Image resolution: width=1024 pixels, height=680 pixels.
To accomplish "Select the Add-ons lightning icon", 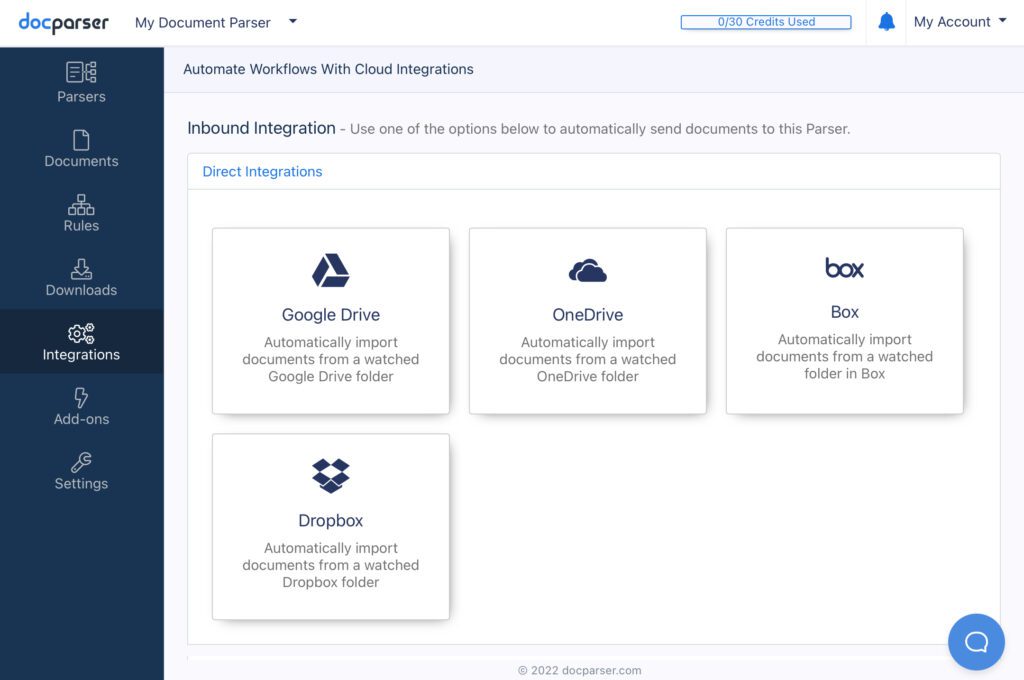I will coord(81,398).
